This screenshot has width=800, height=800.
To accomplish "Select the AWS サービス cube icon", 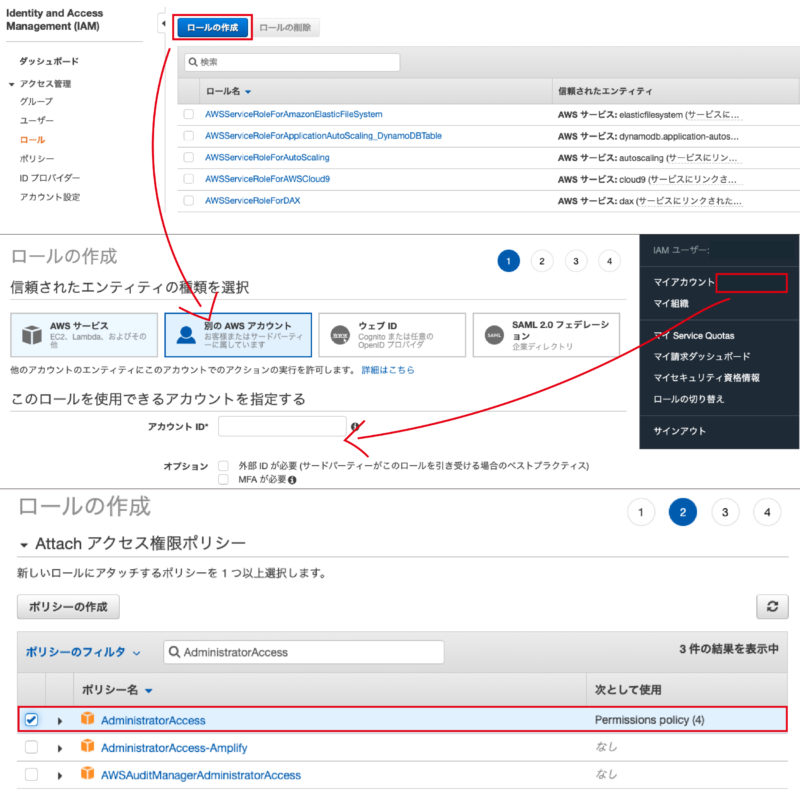I will coord(32,335).
